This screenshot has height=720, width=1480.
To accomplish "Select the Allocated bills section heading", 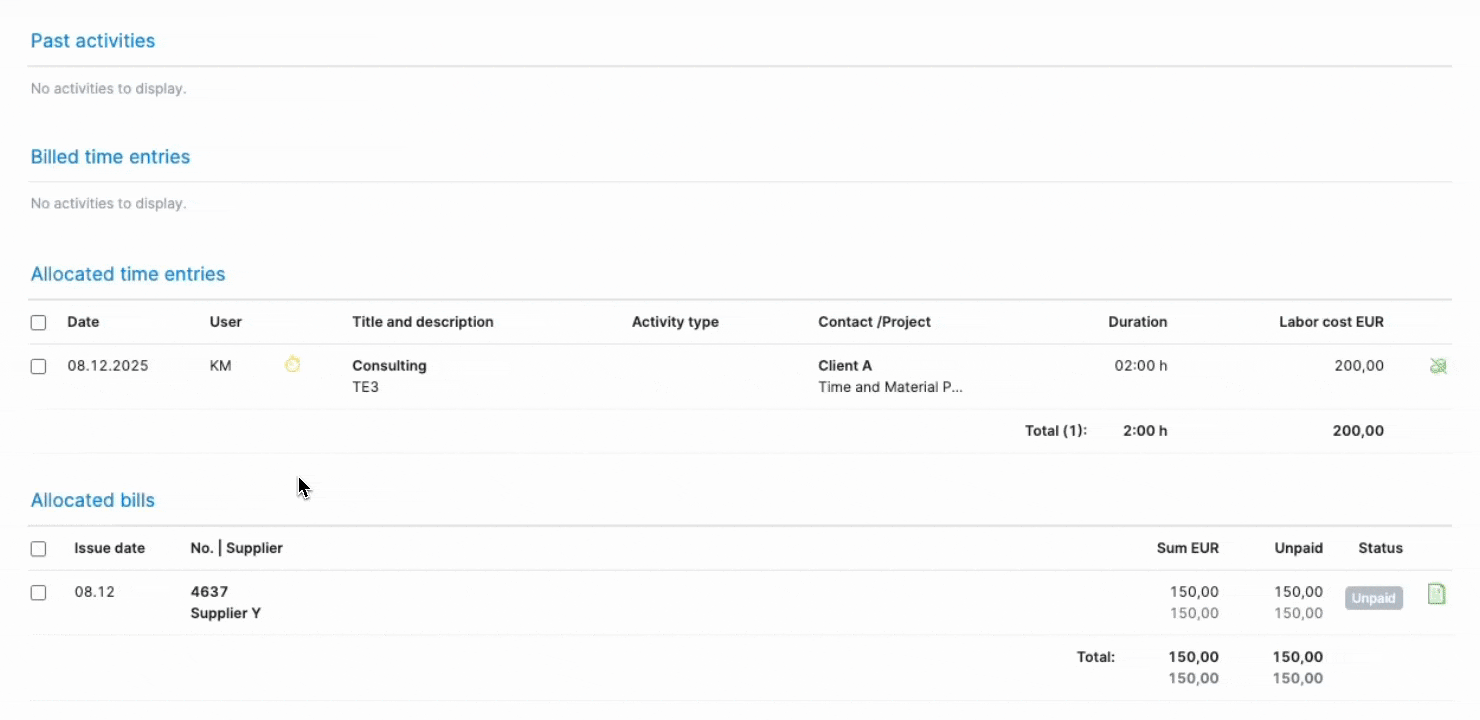I will pos(93,500).
